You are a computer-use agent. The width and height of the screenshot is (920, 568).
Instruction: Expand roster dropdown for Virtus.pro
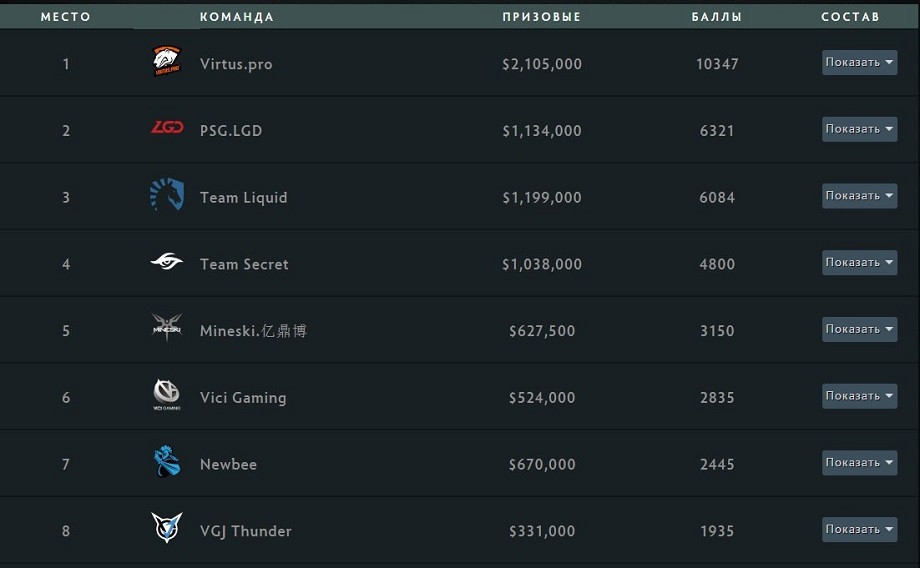(859, 62)
